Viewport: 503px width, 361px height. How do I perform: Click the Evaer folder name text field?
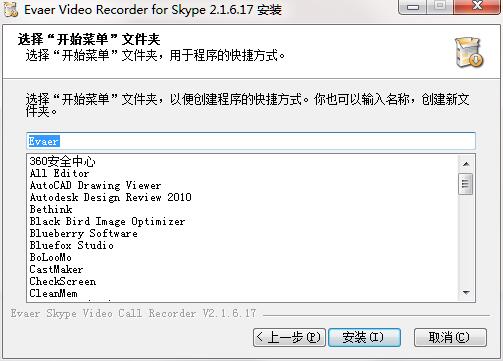pyautogui.click(x=251, y=141)
